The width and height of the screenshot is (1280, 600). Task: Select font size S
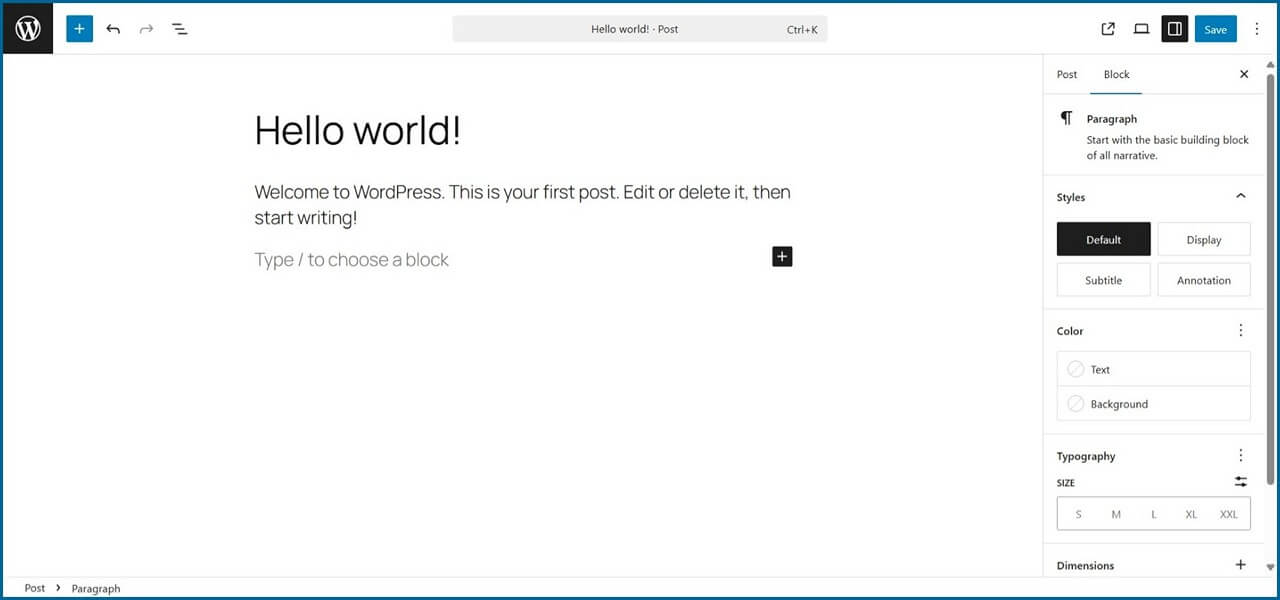pos(1078,514)
